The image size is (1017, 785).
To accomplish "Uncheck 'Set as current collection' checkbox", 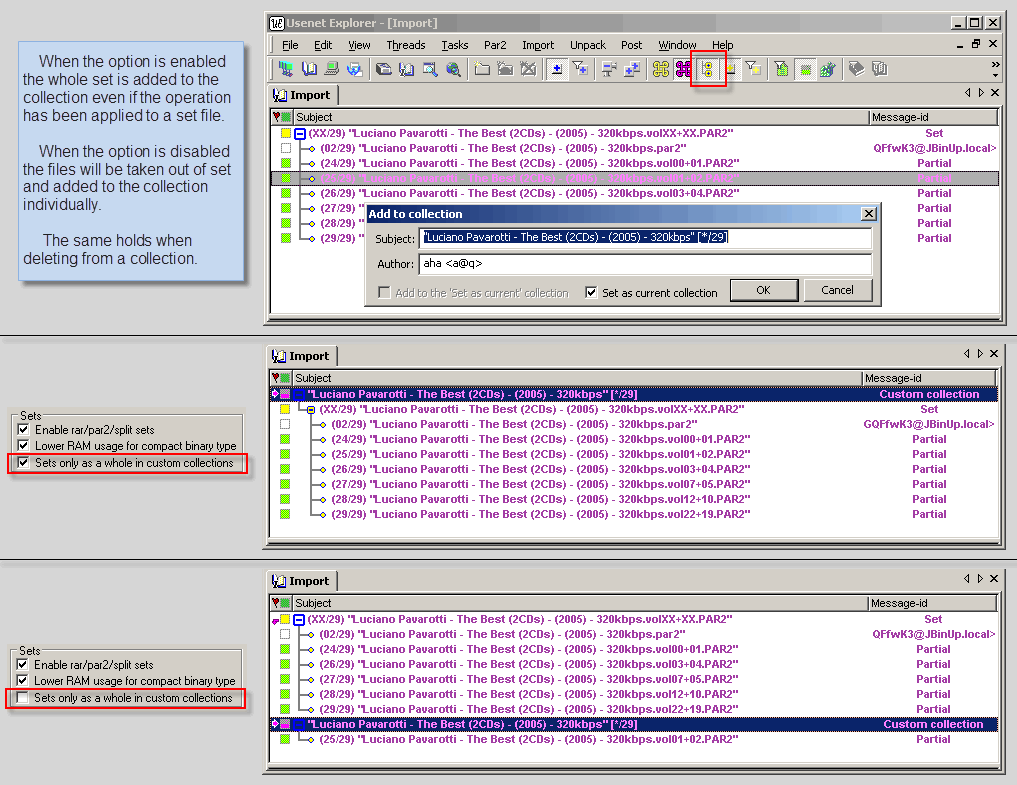I will (x=592, y=293).
